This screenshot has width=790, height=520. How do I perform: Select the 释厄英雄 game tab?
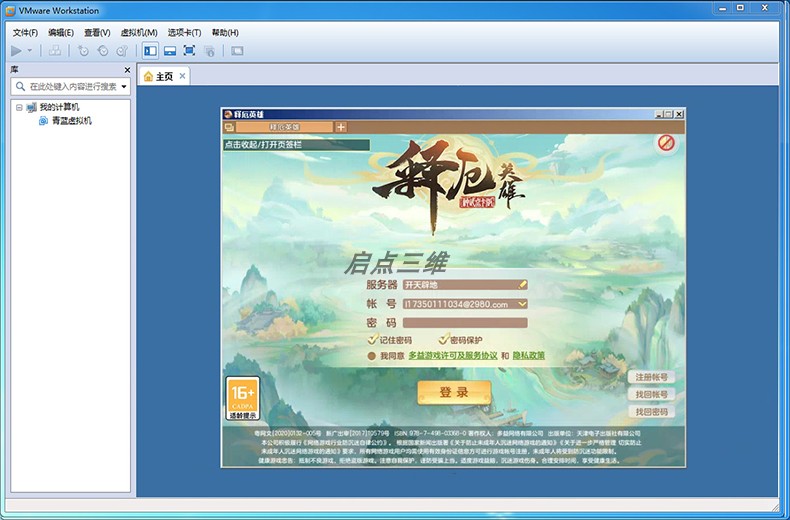coord(284,127)
